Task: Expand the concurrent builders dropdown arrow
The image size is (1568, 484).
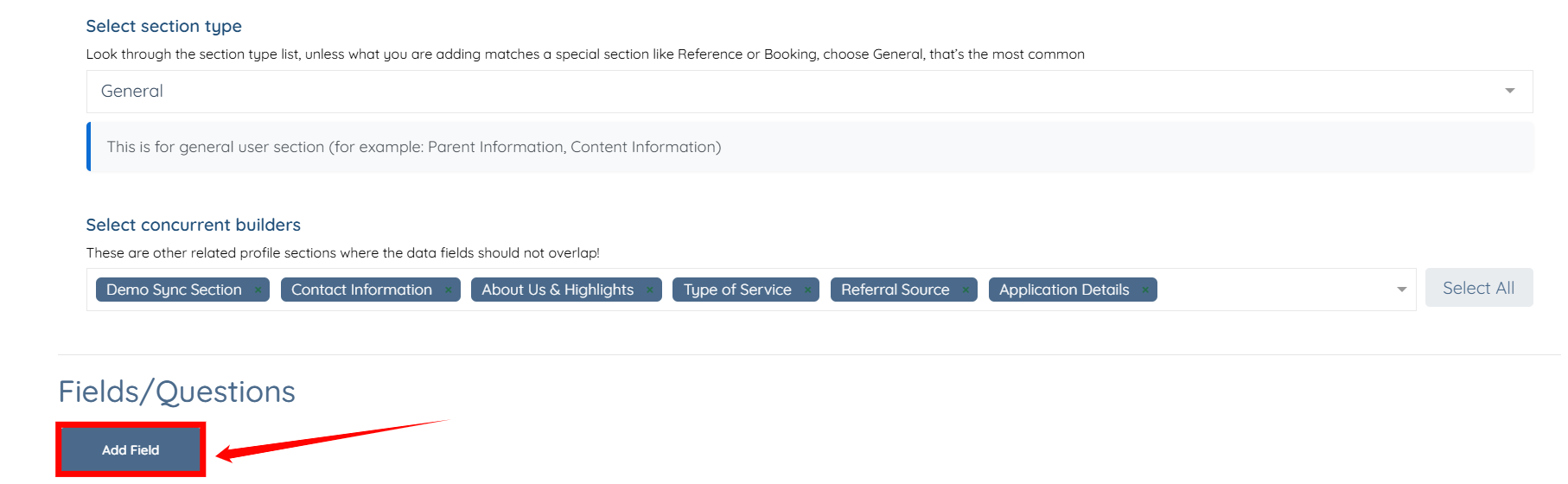Action: (x=1401, y=290)
